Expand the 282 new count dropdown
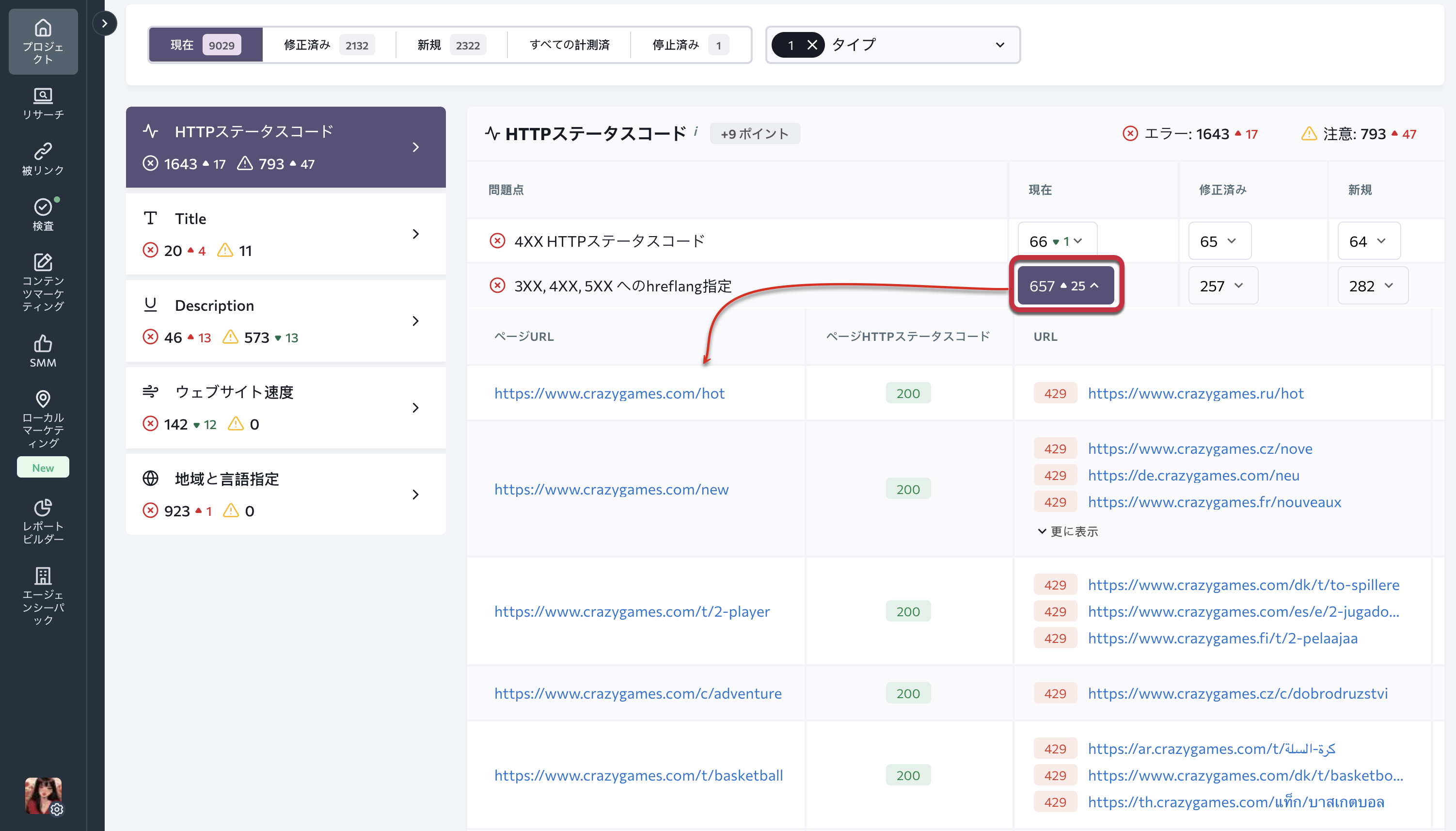The width and height of the screenshot is (1456, 831). pyautogui.click(x=1373, y=286)
